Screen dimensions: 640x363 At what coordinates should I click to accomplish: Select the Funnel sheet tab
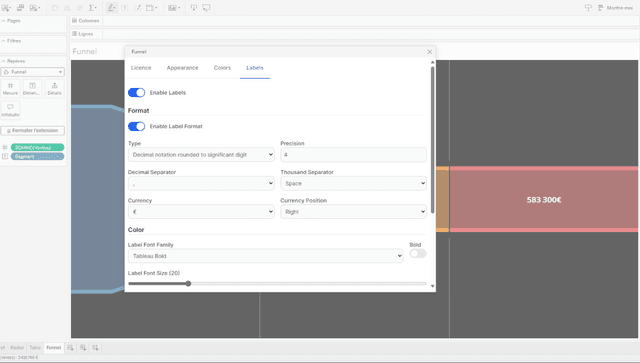[x=53, y=347]
